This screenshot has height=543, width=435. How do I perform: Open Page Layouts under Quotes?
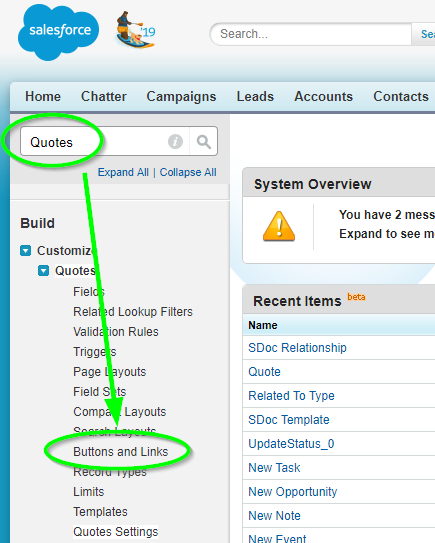[109, 372]
